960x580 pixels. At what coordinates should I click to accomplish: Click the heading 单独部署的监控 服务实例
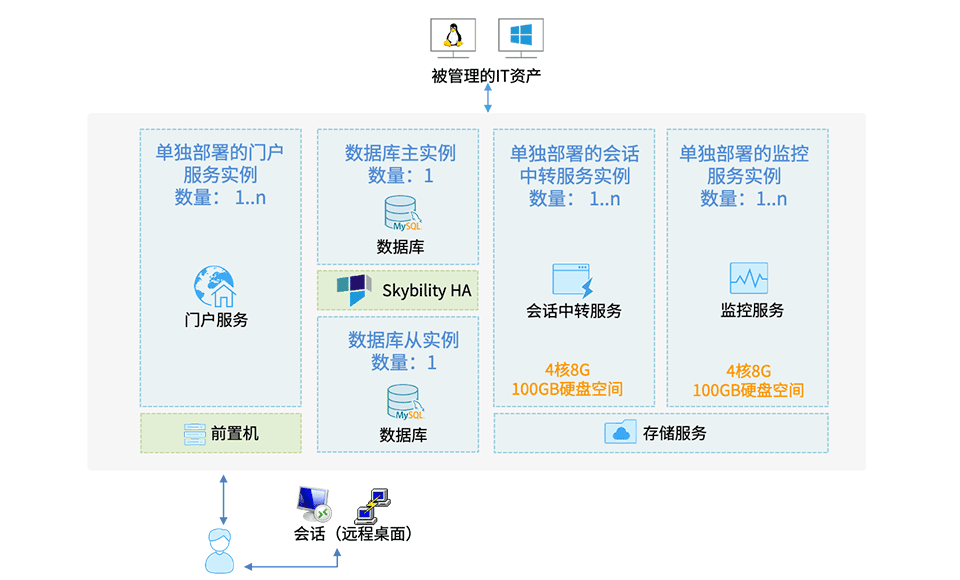[744, 165]
